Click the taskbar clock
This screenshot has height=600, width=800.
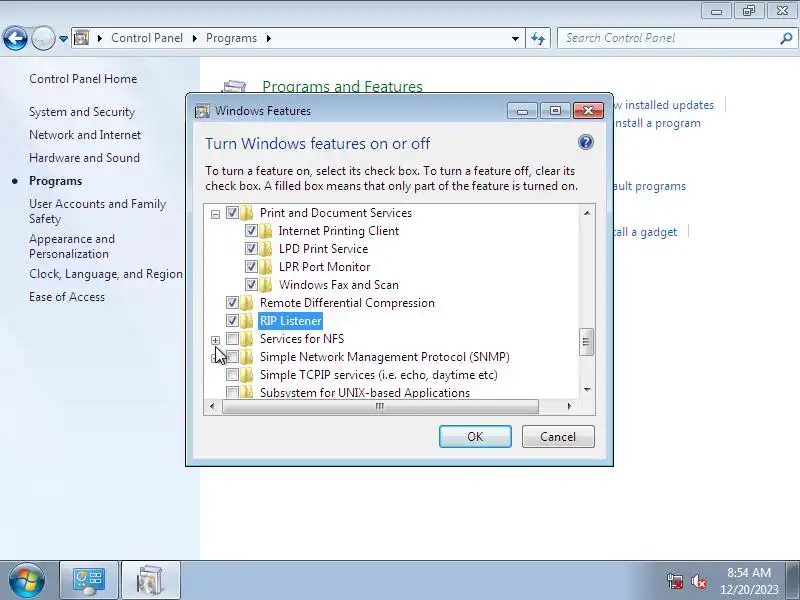pos(748,581)
